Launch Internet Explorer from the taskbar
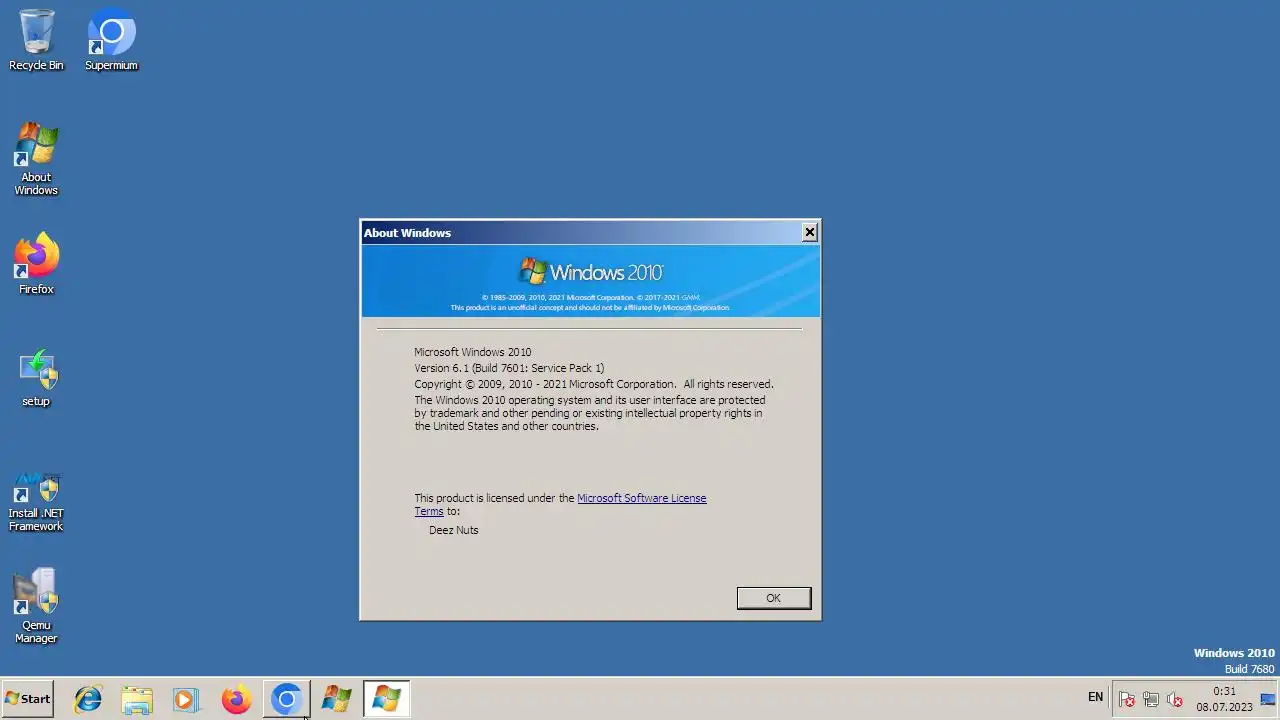 (x=88, y=699)
